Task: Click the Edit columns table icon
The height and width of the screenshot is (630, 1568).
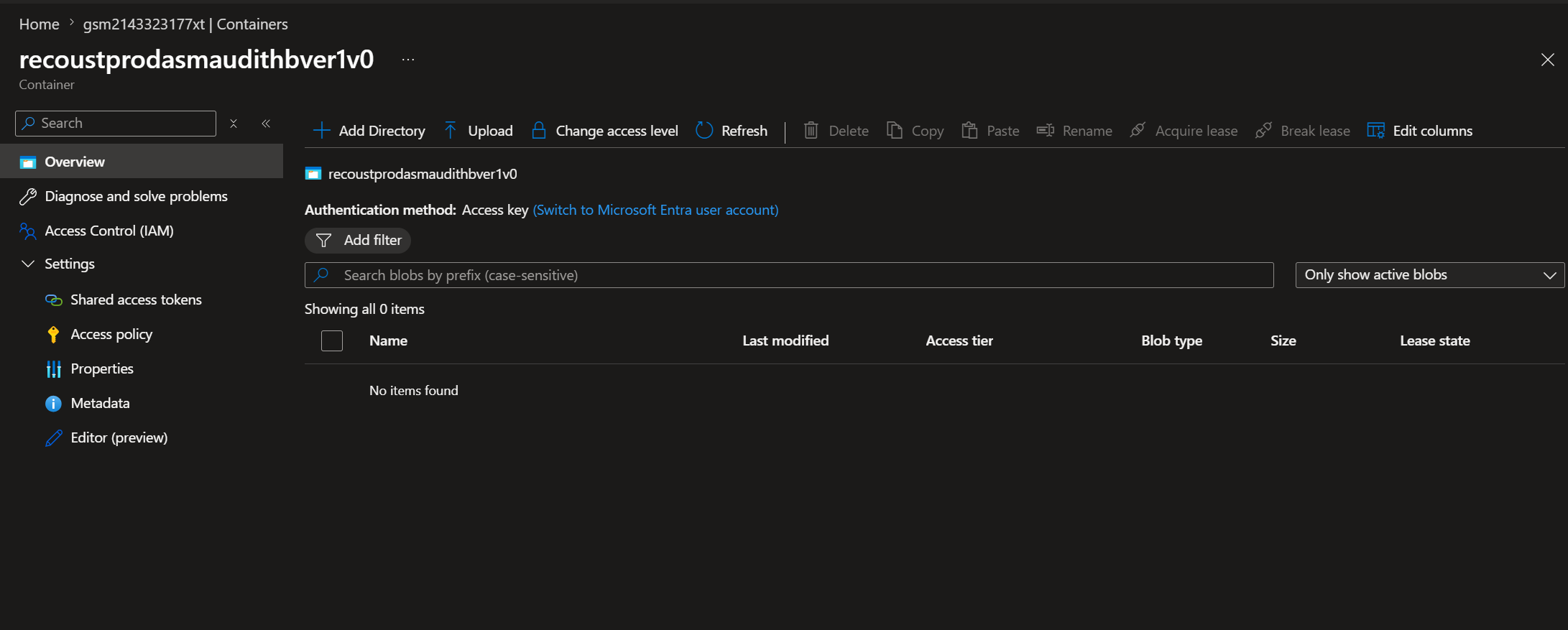Action: pos(1376,131)
